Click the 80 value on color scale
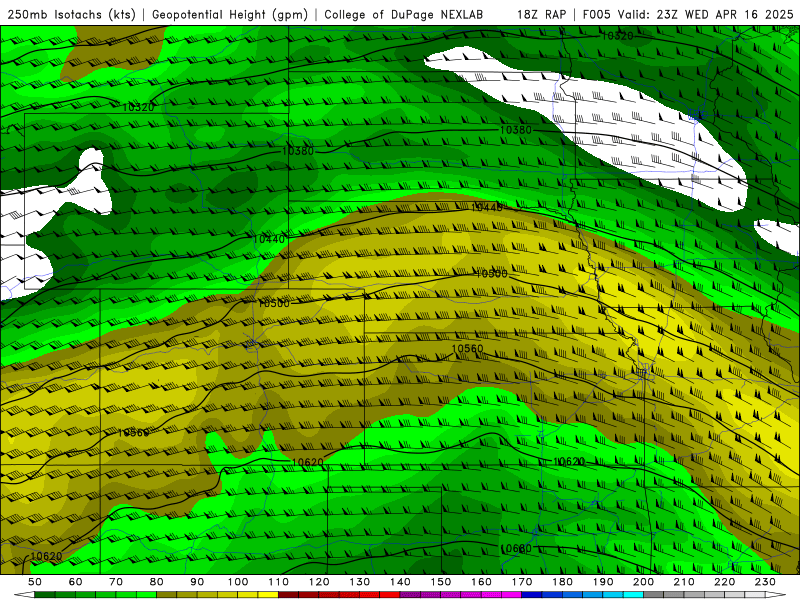Image resolution: width=800 pixels, height=600 pixels. [157, 582]
